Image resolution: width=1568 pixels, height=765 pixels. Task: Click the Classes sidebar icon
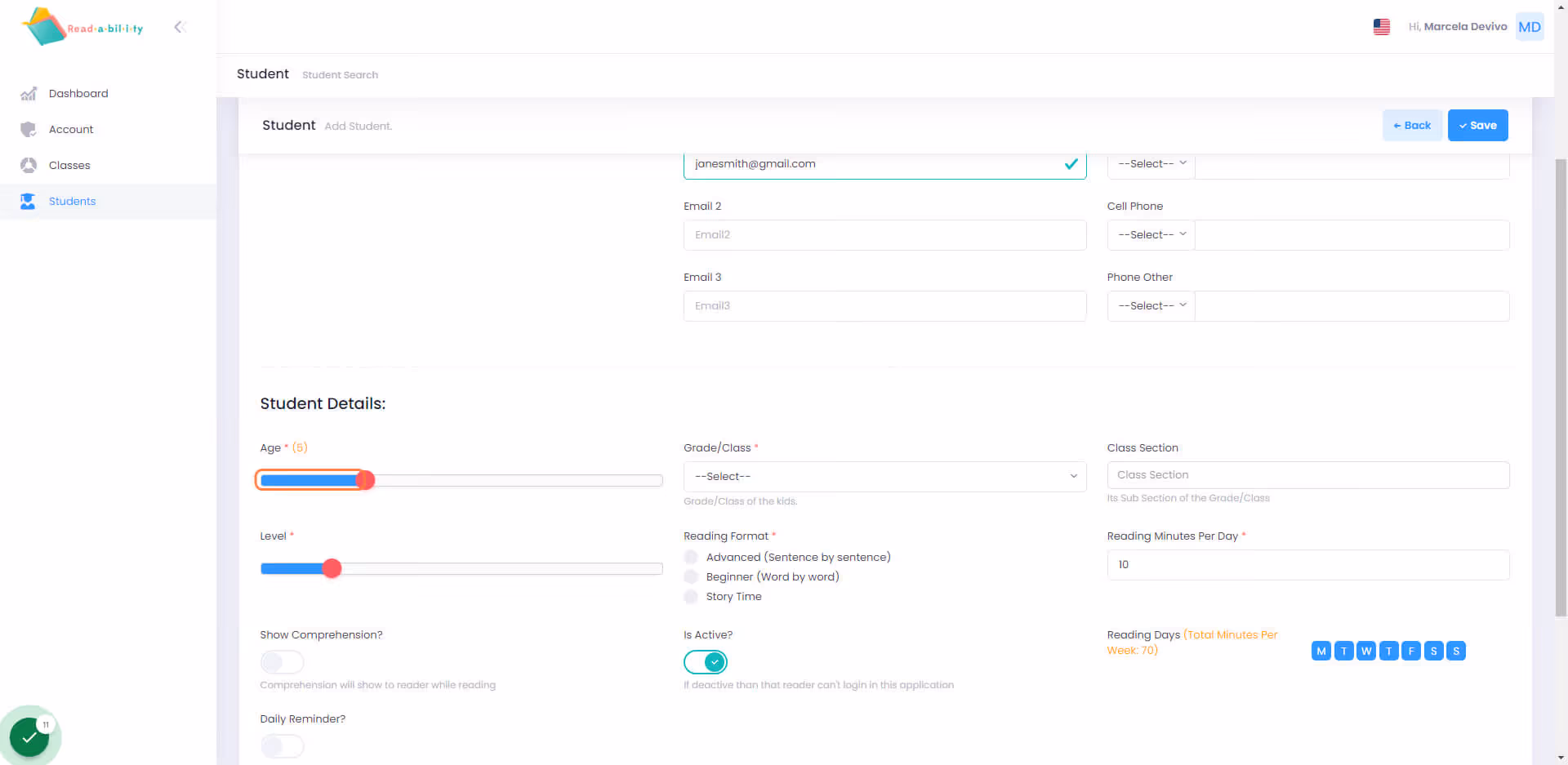tap(29, 165)
